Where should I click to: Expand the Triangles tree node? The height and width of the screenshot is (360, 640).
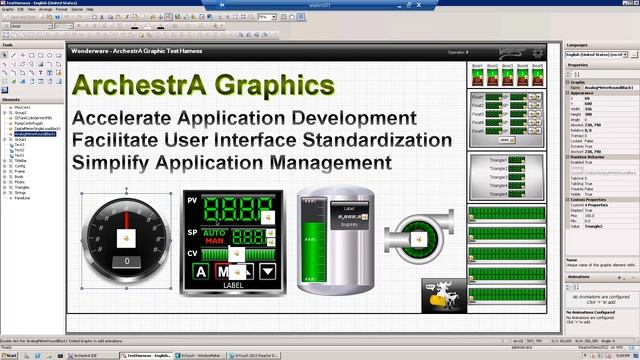point(4,187)
